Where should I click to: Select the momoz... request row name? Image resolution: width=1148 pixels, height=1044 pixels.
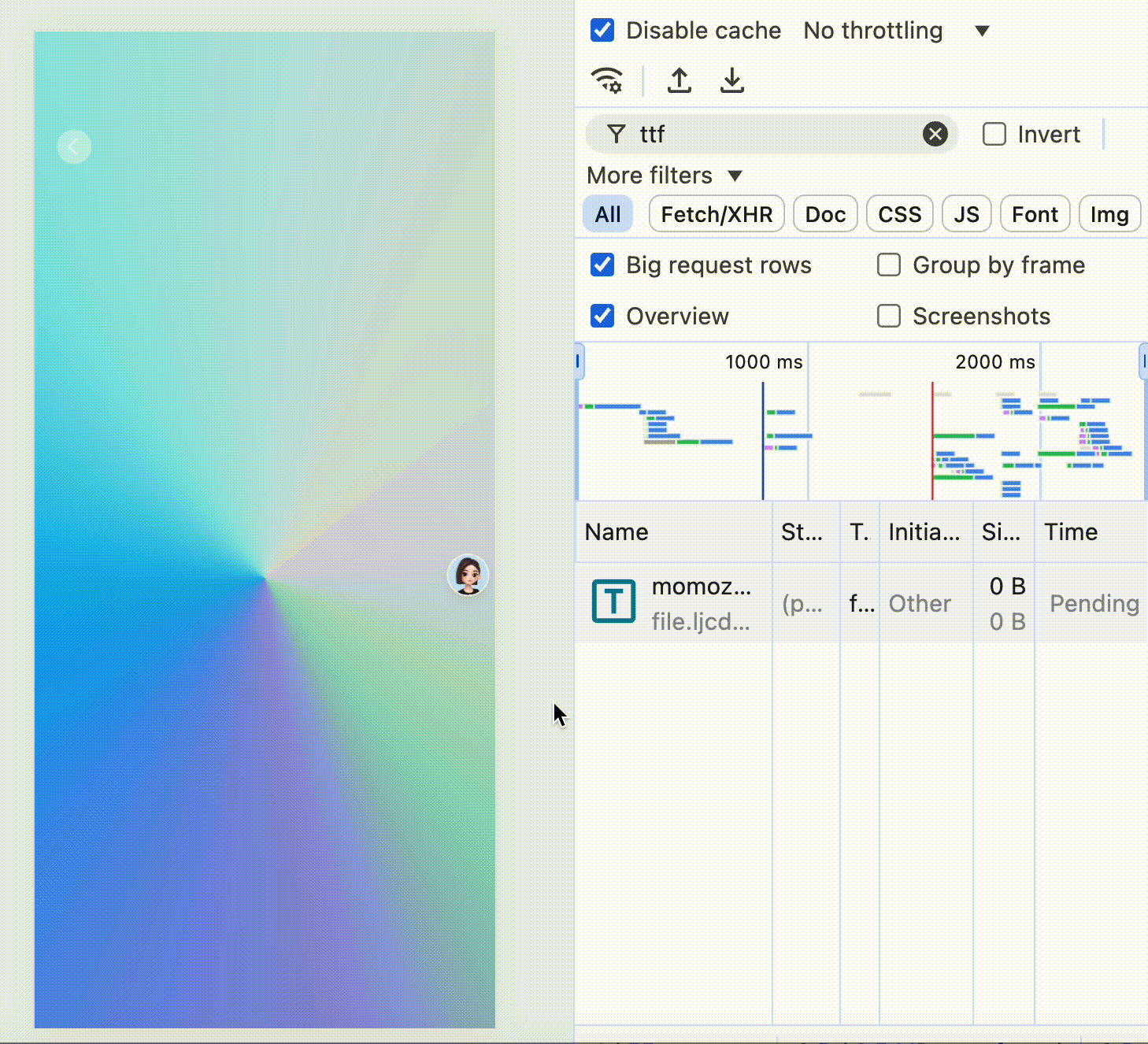coord(701,587)
